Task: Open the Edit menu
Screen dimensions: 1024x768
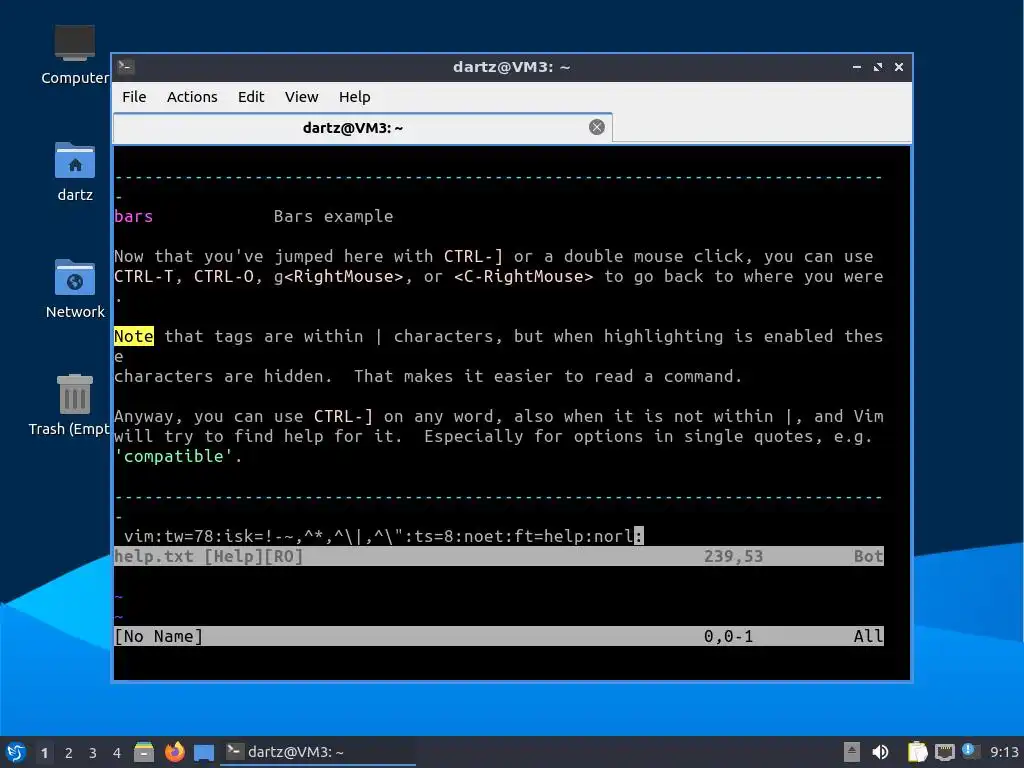Action: coord(251,97)
